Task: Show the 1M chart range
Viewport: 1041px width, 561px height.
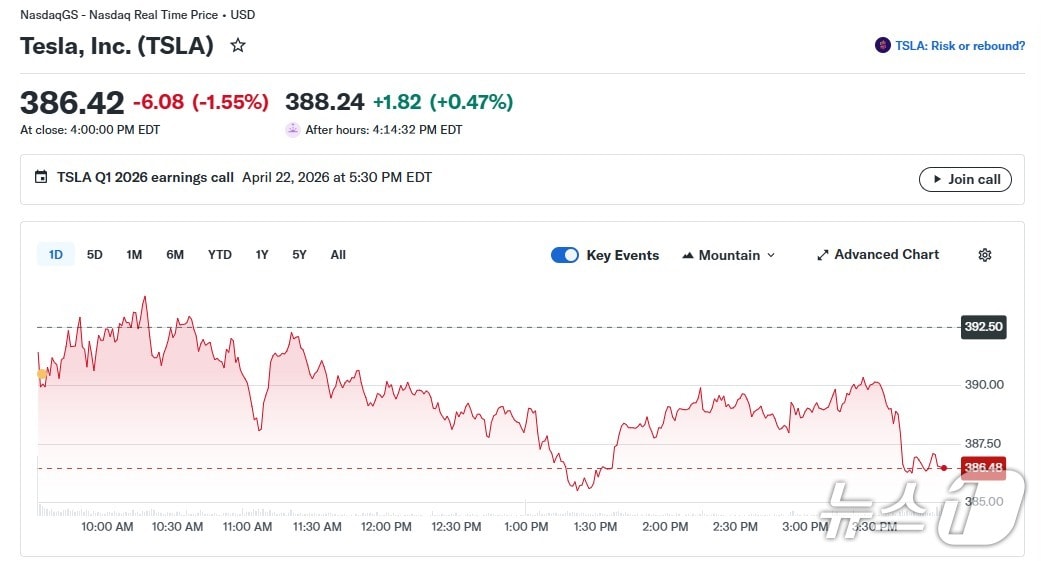Action: point(134,255)
